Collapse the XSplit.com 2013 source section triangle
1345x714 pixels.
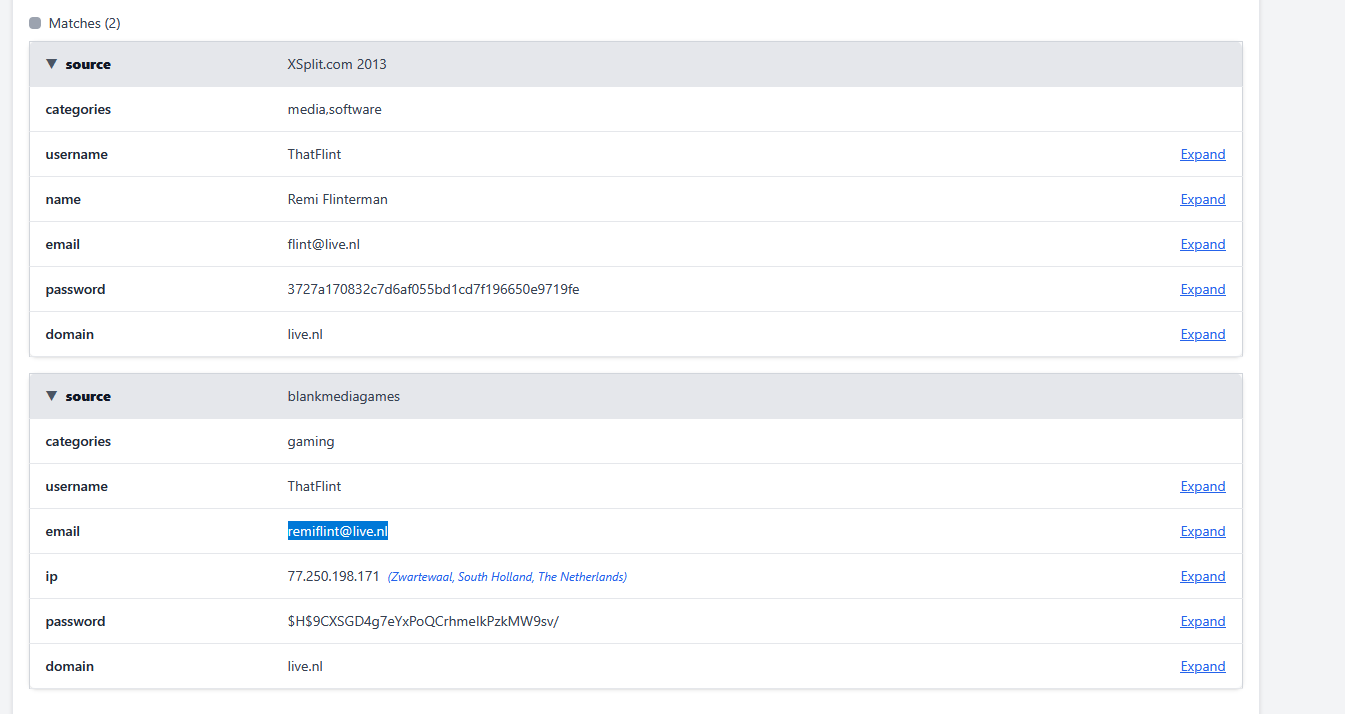pyautogui.click(x=51, y=64)
